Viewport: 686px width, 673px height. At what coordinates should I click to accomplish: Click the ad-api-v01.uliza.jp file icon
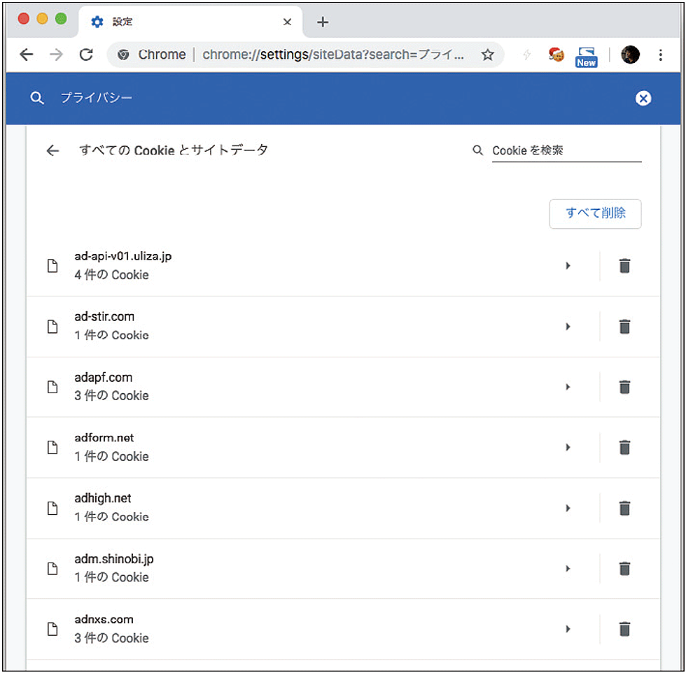[52, 266]
